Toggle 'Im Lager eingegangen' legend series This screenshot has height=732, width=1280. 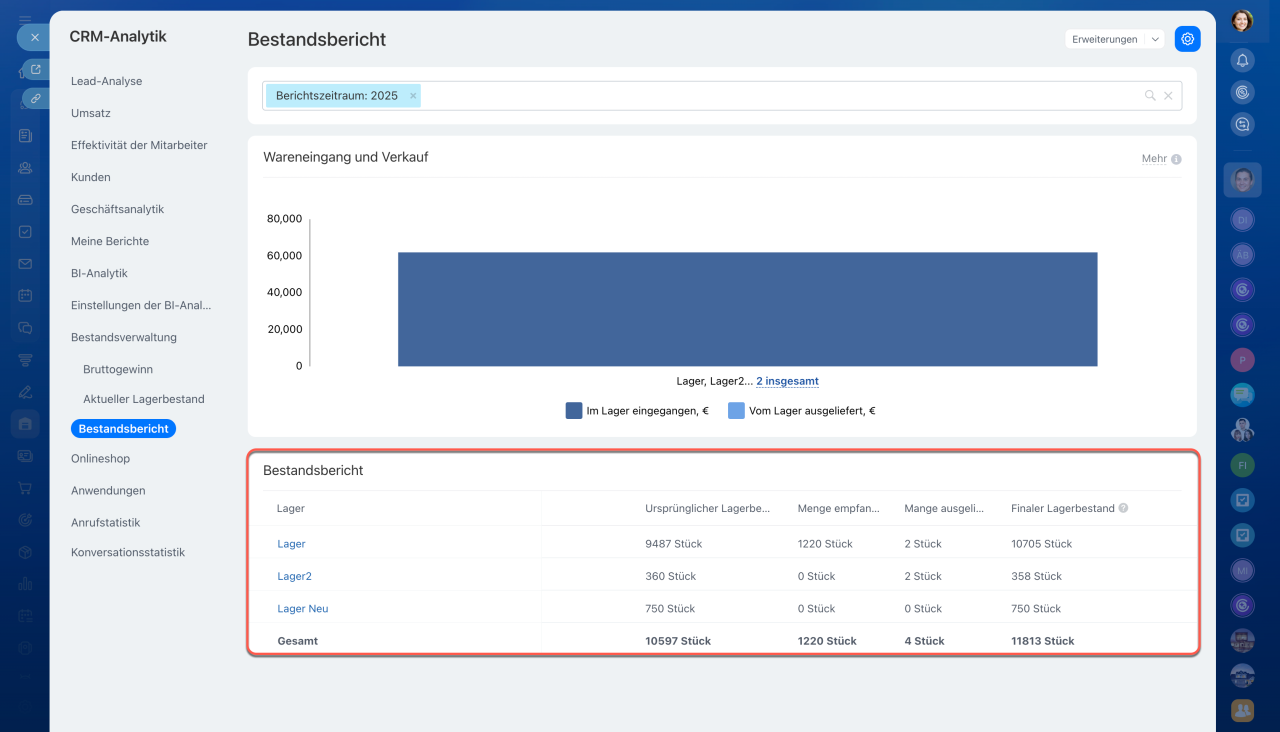637,410
